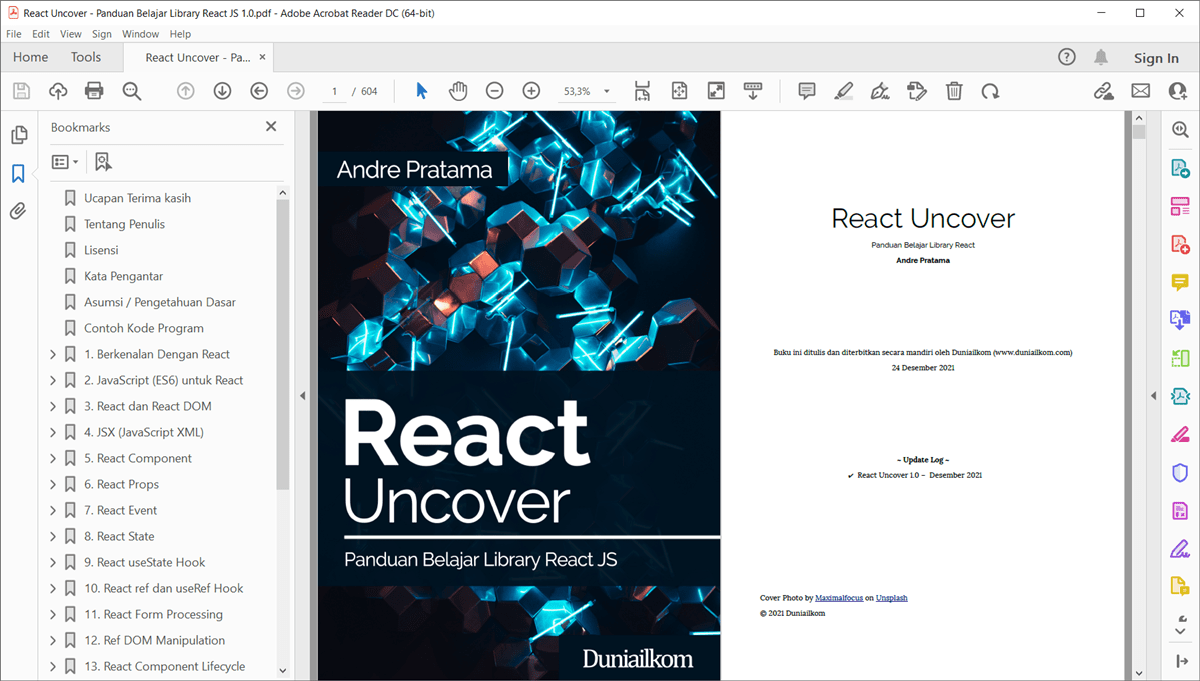This screenshot has width=1200, height=681.
Task: Click the upload to cloud icon
Action: click(x=58, y=91)
